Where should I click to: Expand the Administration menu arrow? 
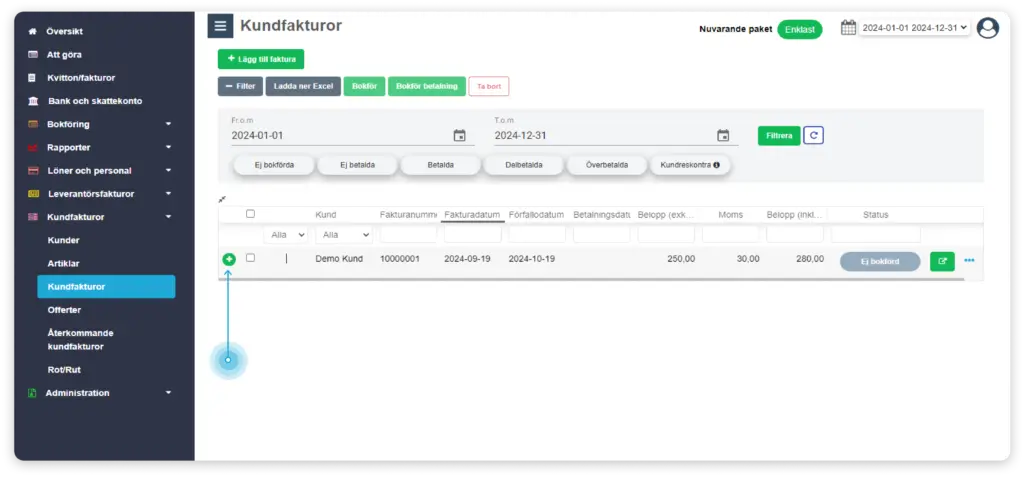[168, 393]
